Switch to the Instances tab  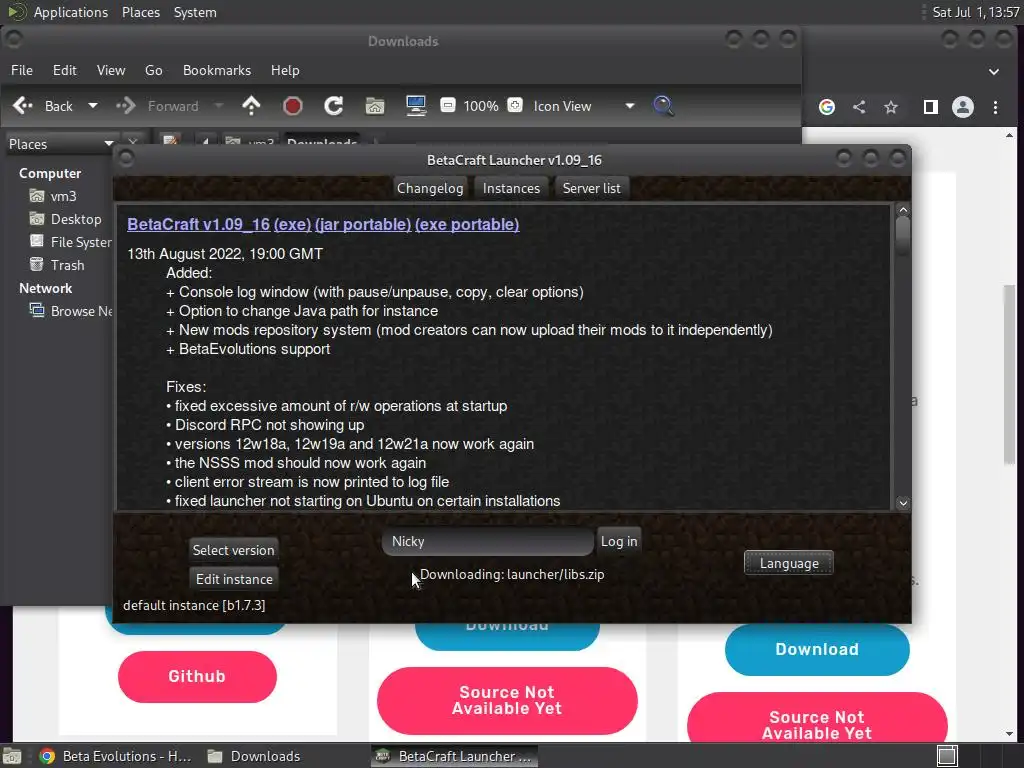click(511, 188)
